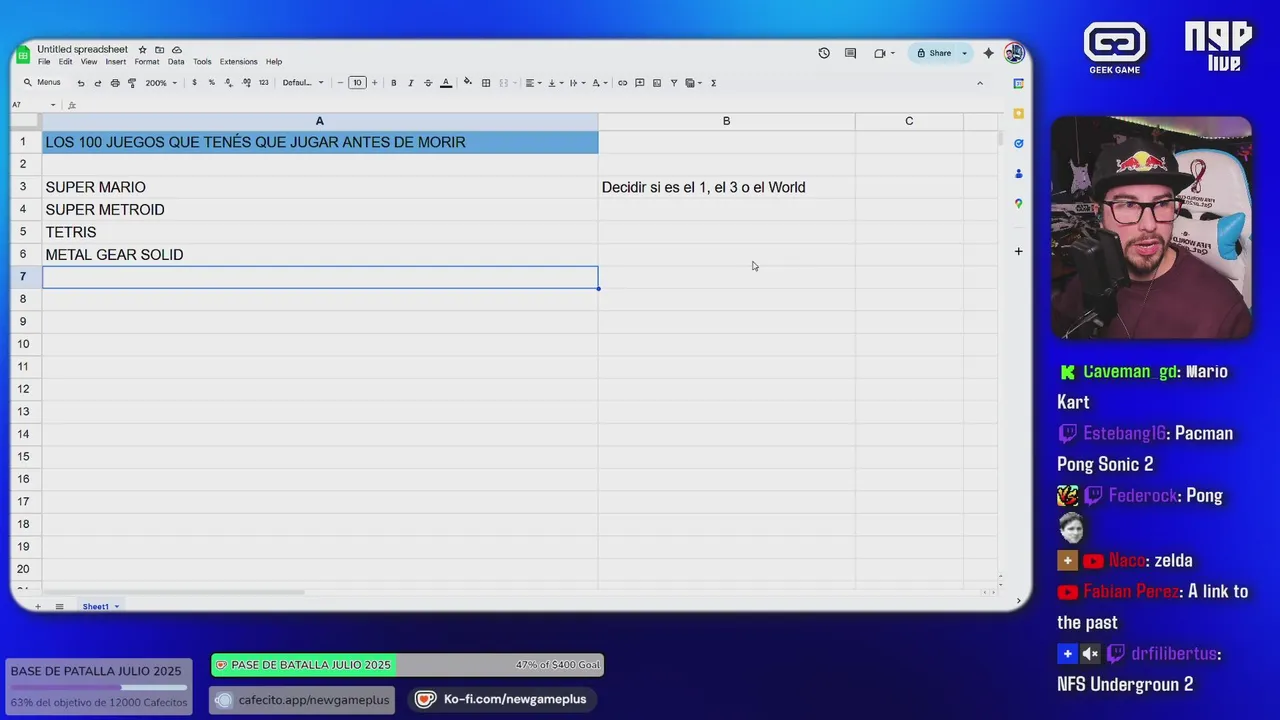Open the text wrapping dropdown
1280x720 pixels.
(578, 83)
